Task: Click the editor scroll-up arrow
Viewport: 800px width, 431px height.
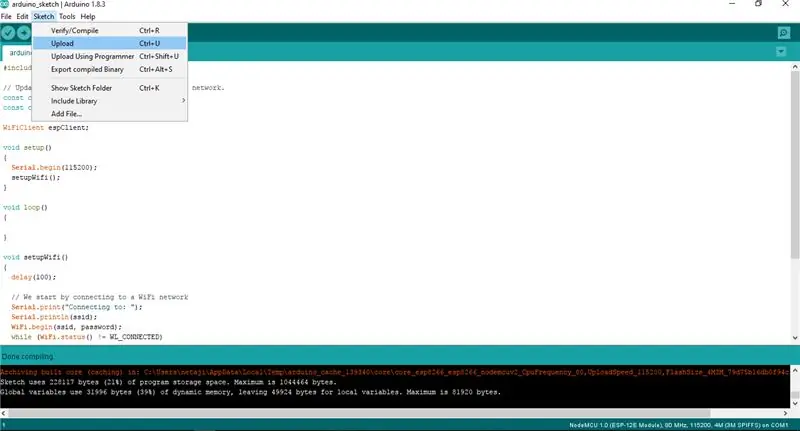Action: coord(795,67)
